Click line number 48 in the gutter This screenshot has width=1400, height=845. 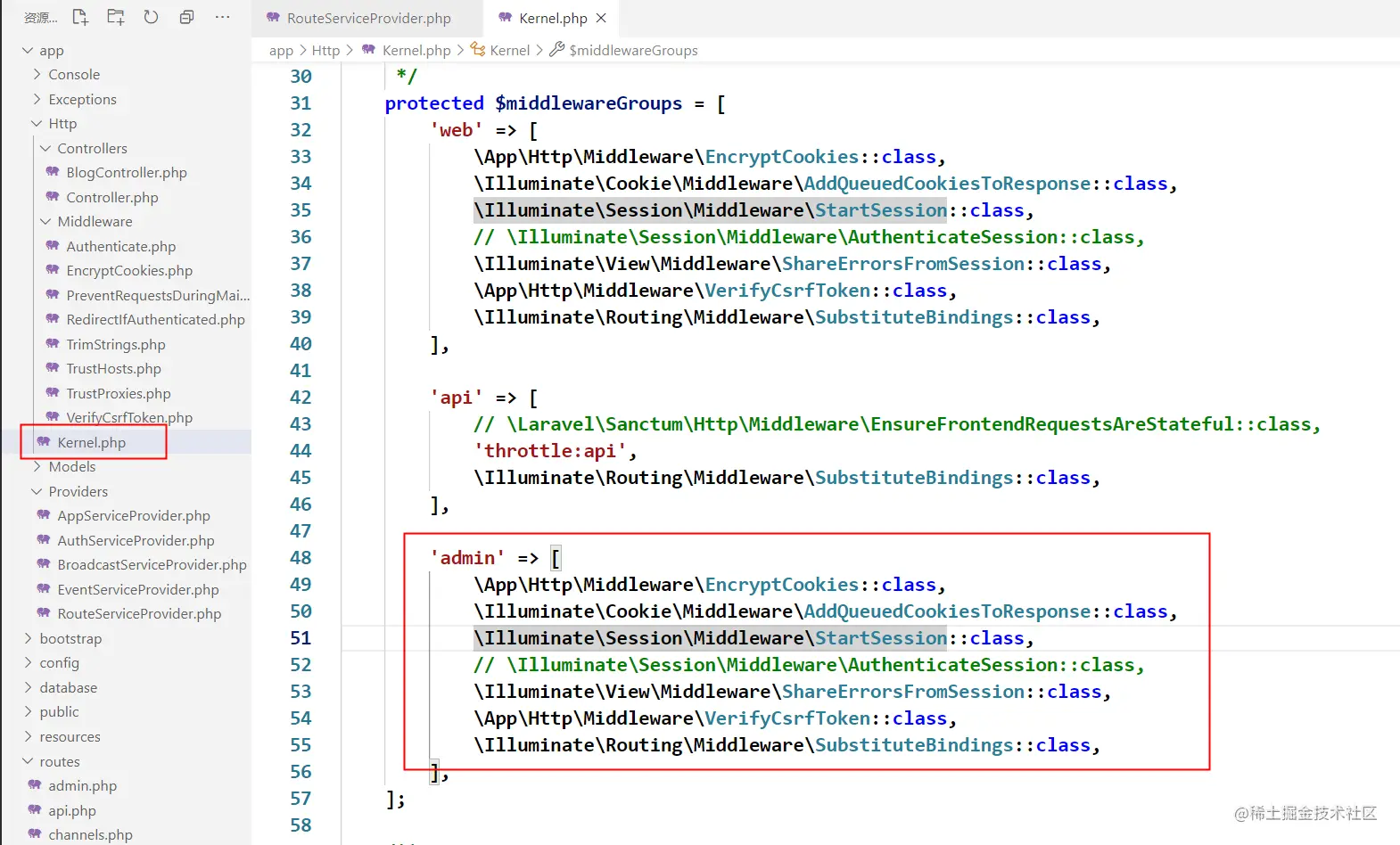click(301, 558)
